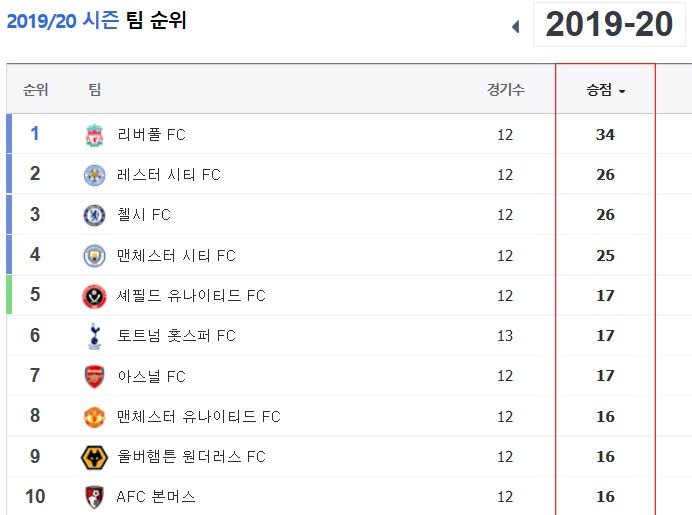Sort table by 승점 column arrow
Screen dimensions: 692x515
pos(622,92)
